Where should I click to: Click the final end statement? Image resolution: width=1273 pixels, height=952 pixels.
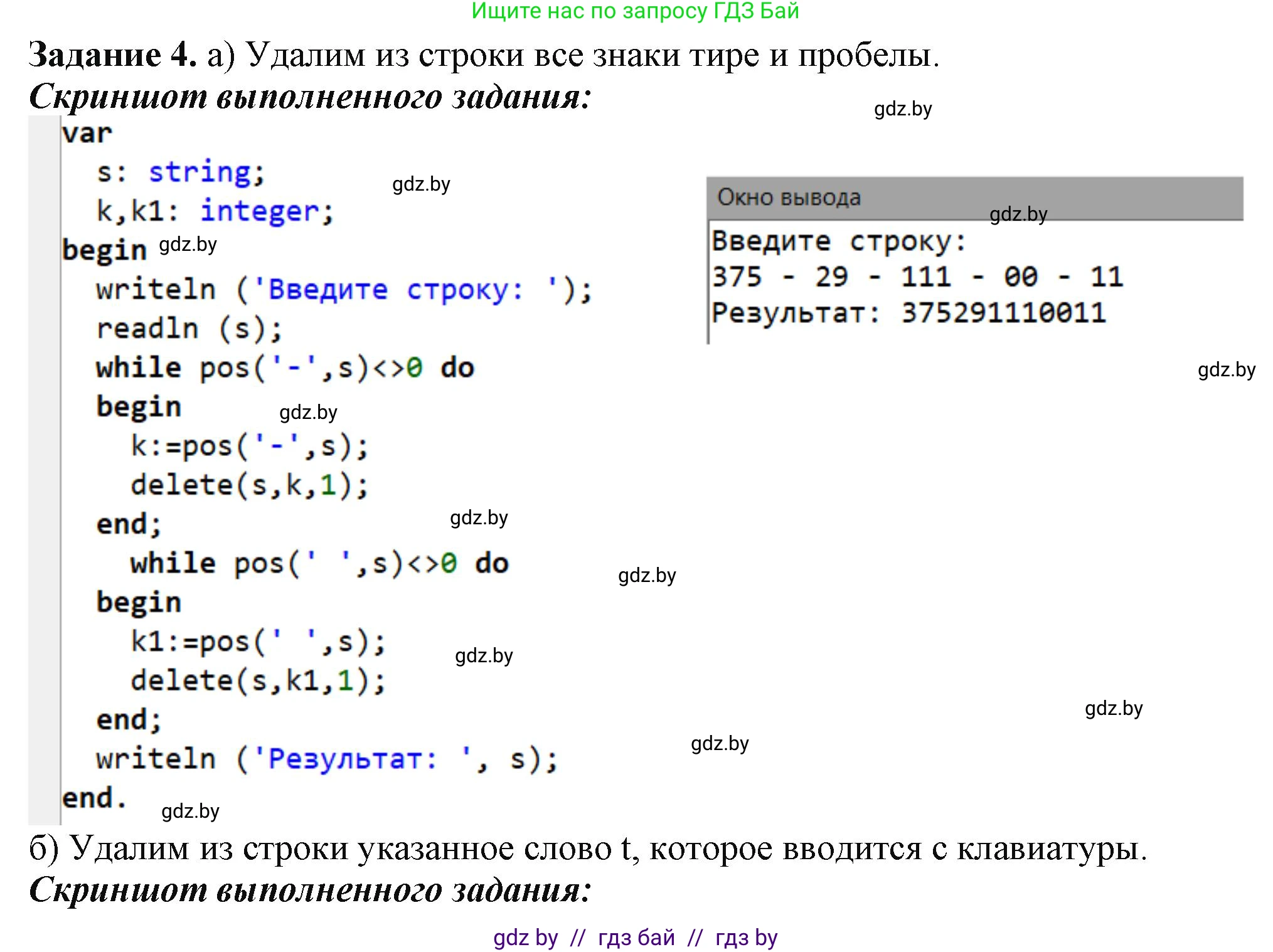point(94,796)
